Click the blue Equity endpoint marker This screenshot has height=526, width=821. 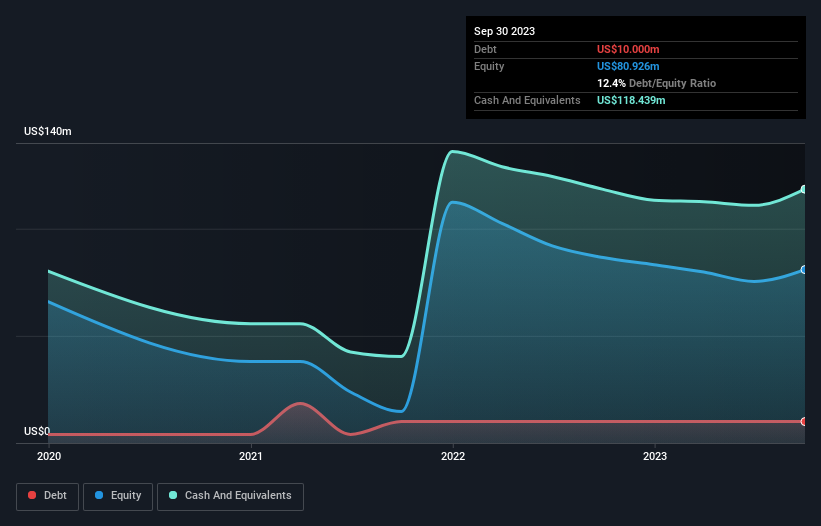[804, 270]
